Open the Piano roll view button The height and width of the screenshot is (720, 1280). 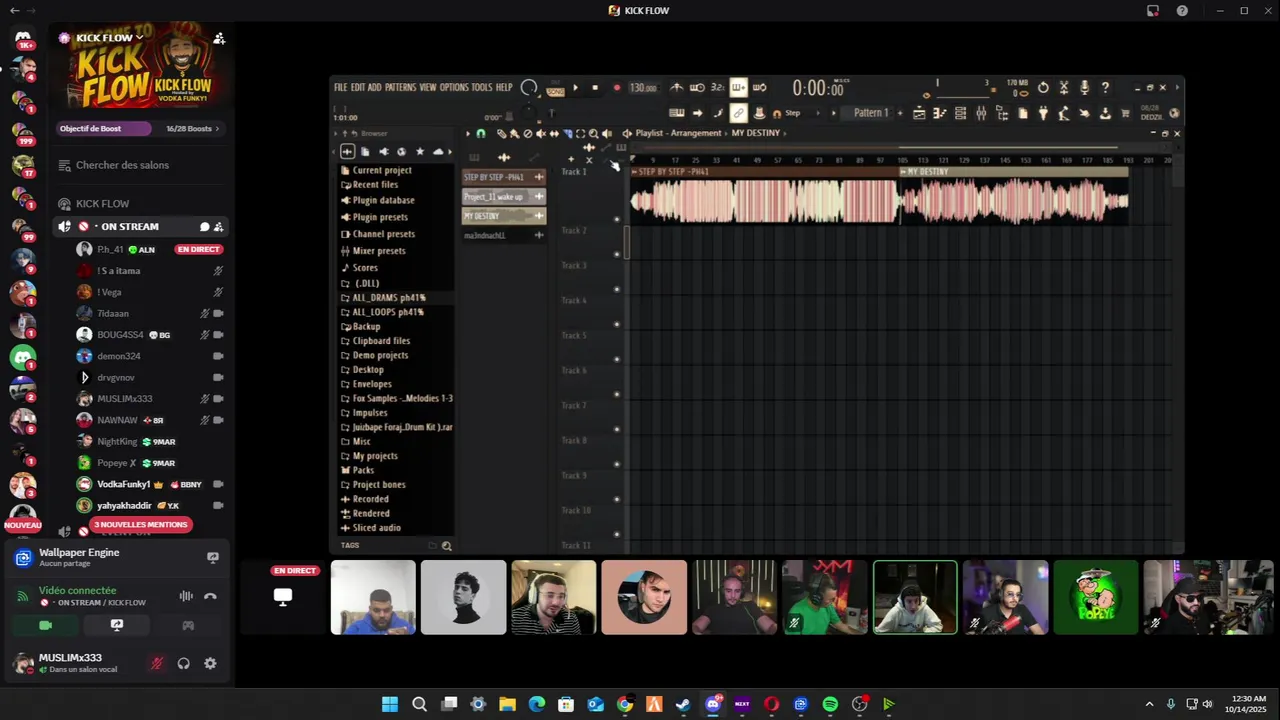point(939,113)
